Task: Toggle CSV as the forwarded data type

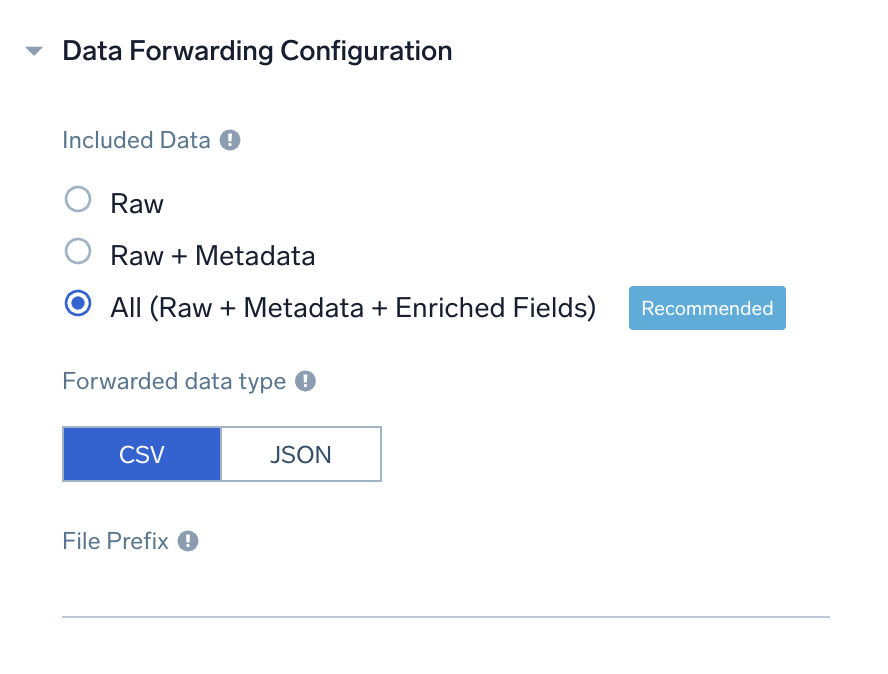Action: (141, 454)
